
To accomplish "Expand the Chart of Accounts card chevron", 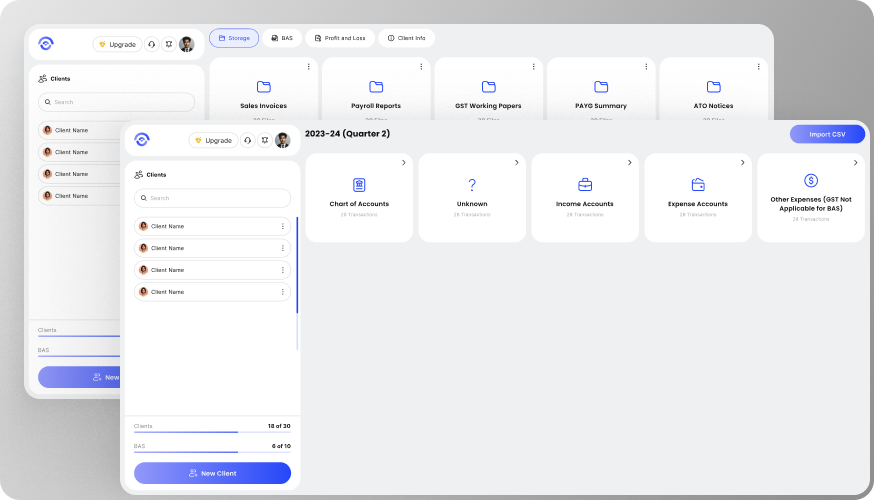I will (x=403, y=162).
